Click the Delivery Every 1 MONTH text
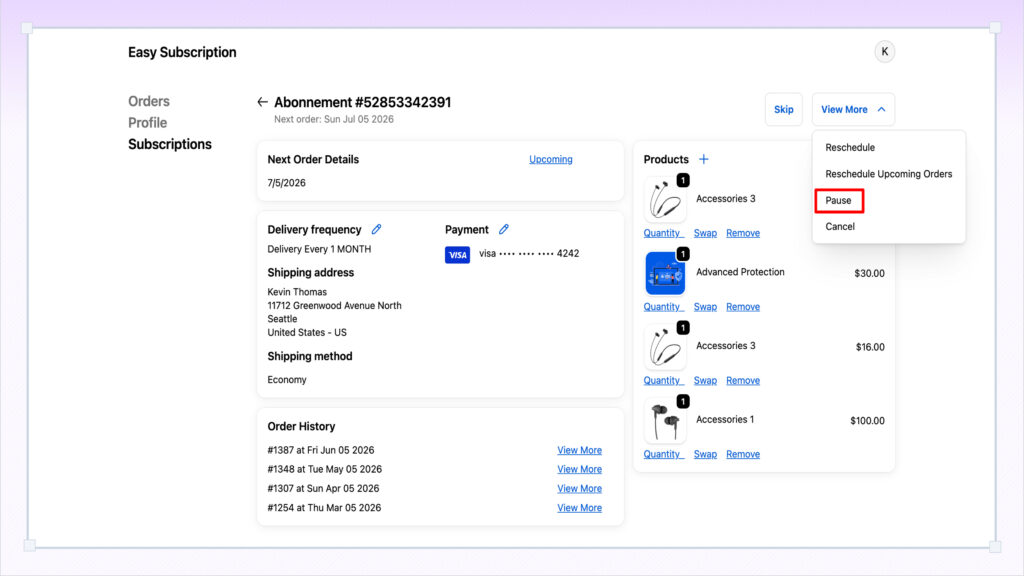Viewport: 1024px width, 576px height. [x=319, y=249]
